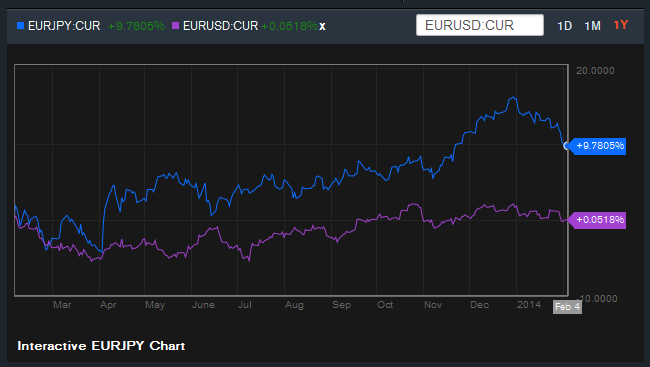Click the Oct axis label
The width and height of the screenshot is (650, 367).
[x=385, y=305]
